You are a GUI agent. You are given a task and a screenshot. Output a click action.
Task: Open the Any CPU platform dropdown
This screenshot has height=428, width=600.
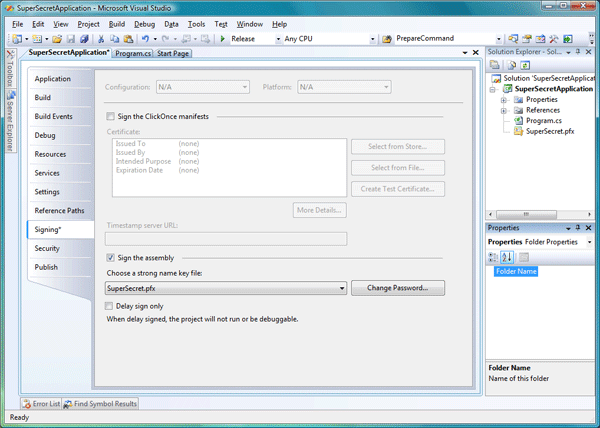(372, 39)
